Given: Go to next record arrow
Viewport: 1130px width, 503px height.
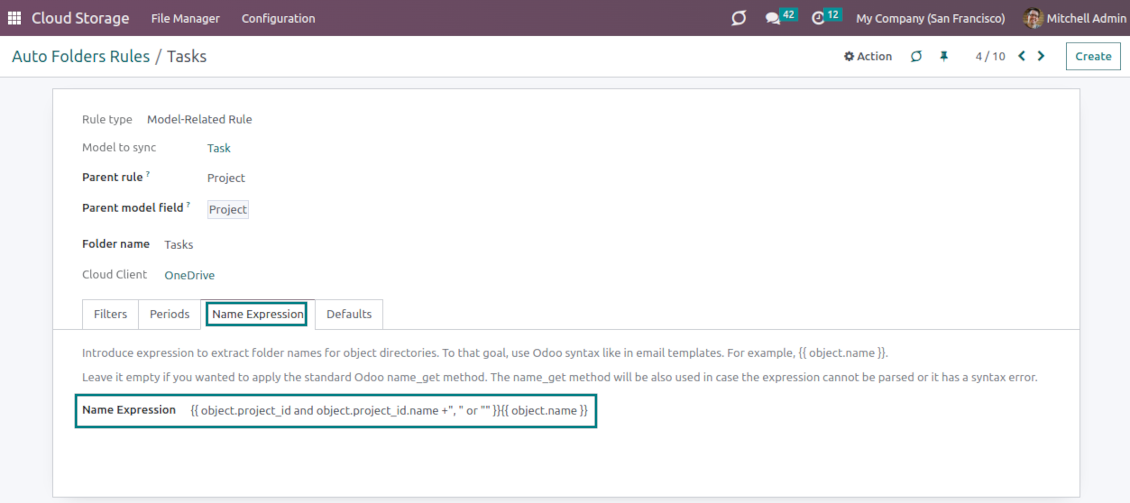Looking at the screenshot, I should tap(1041, 56).
